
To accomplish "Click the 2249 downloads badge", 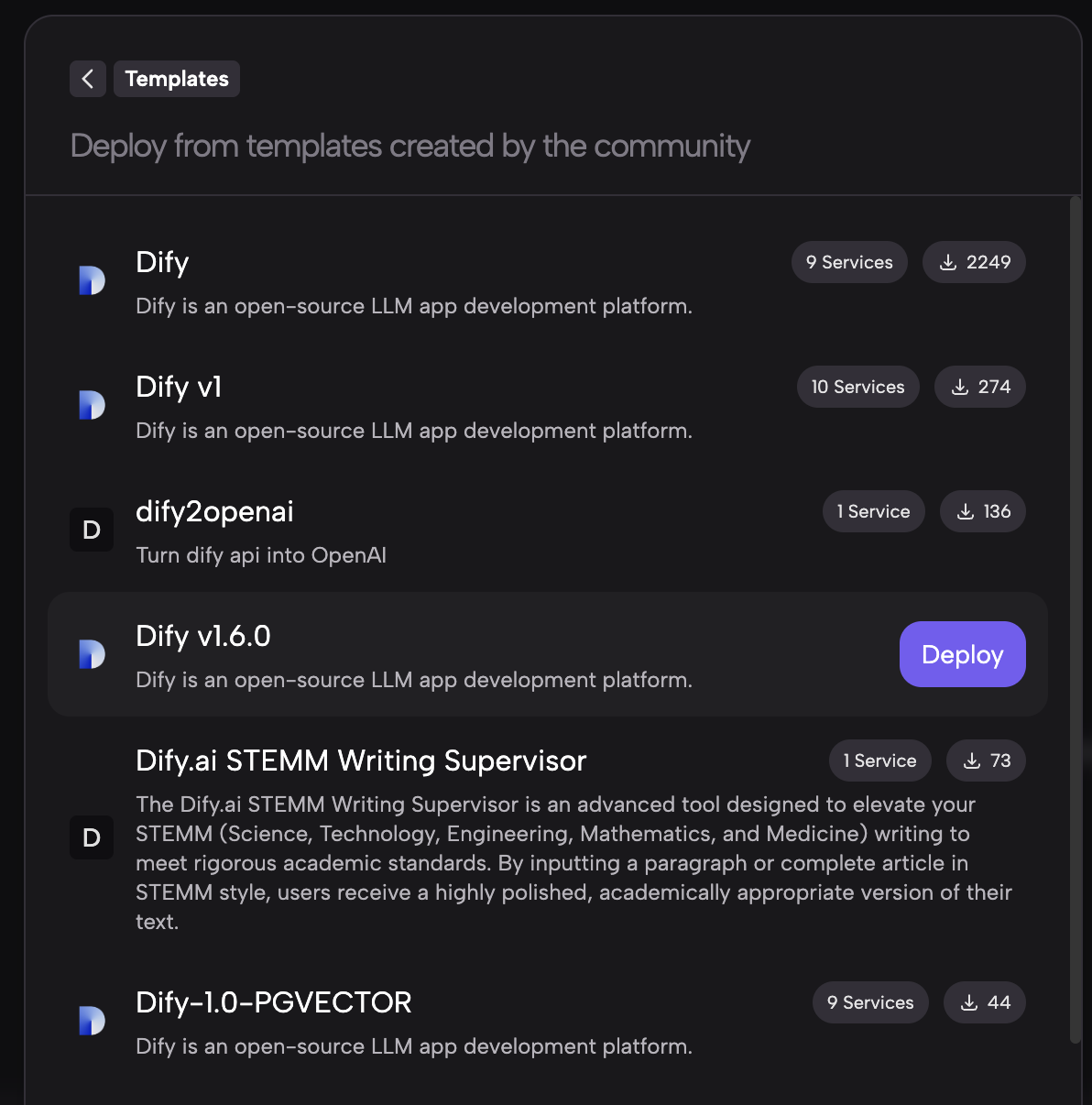I will coord(974,262).
